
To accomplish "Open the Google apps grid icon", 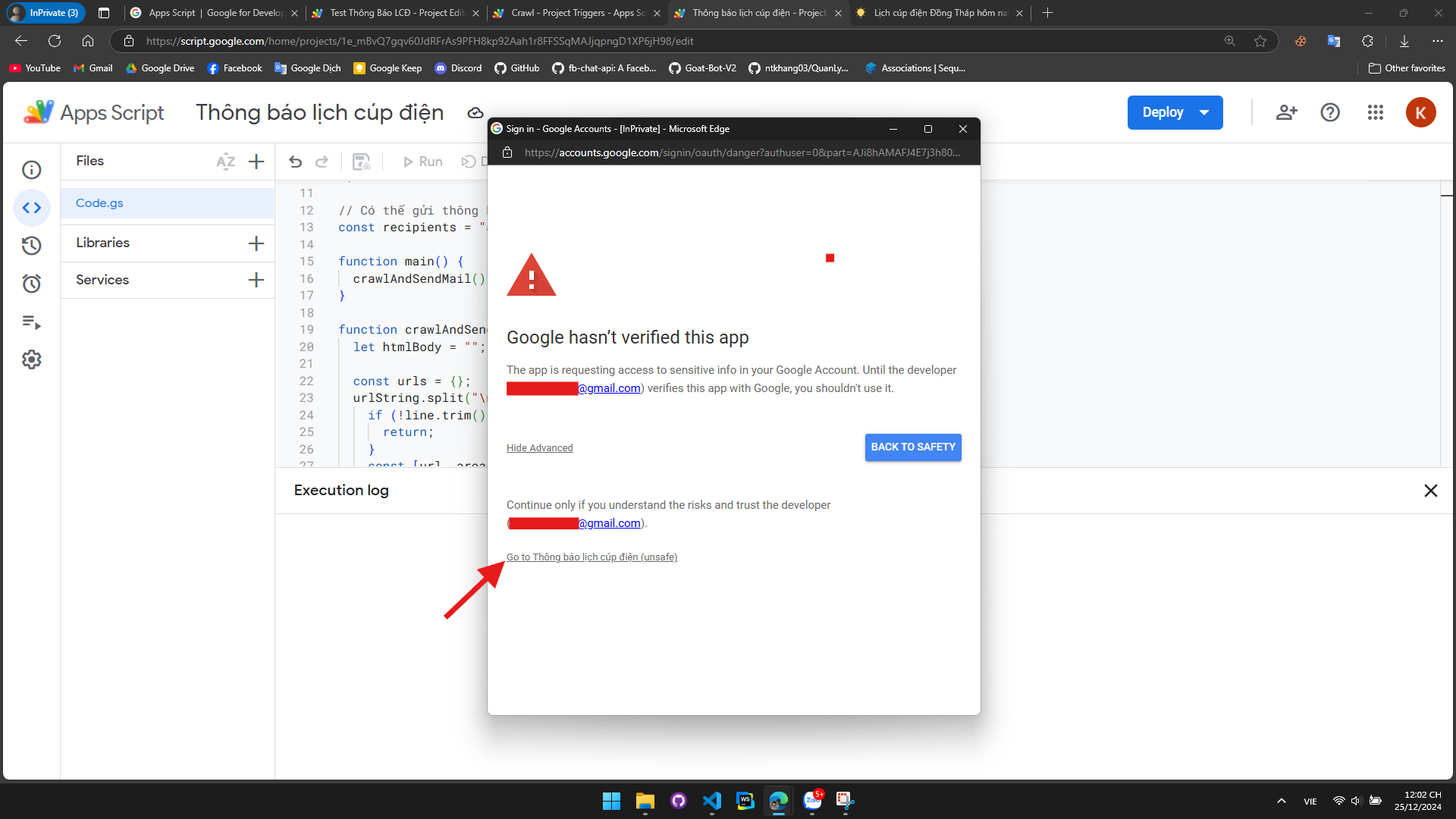I will [x=1376, y=112].
